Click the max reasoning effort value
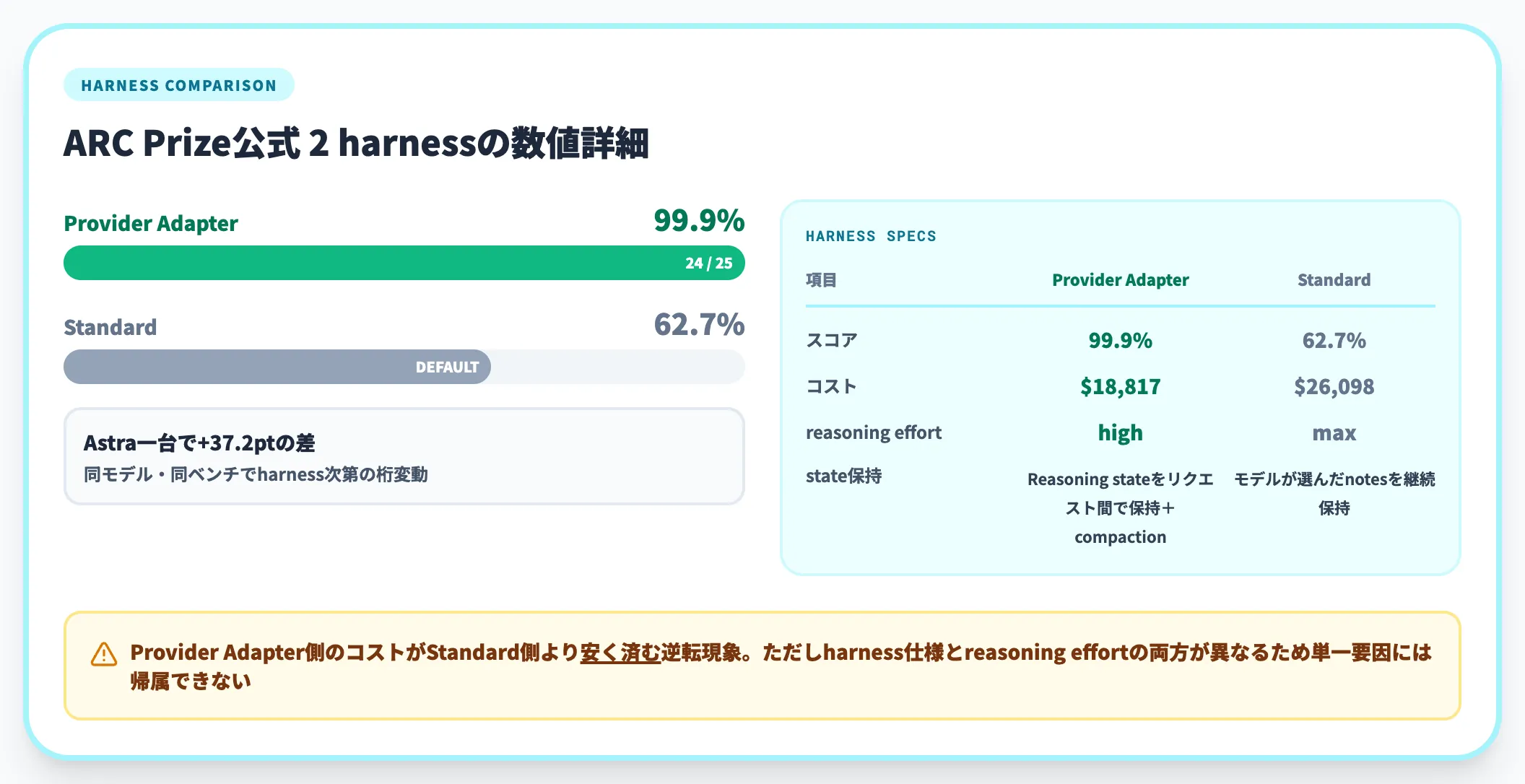 click(1334, 433)
